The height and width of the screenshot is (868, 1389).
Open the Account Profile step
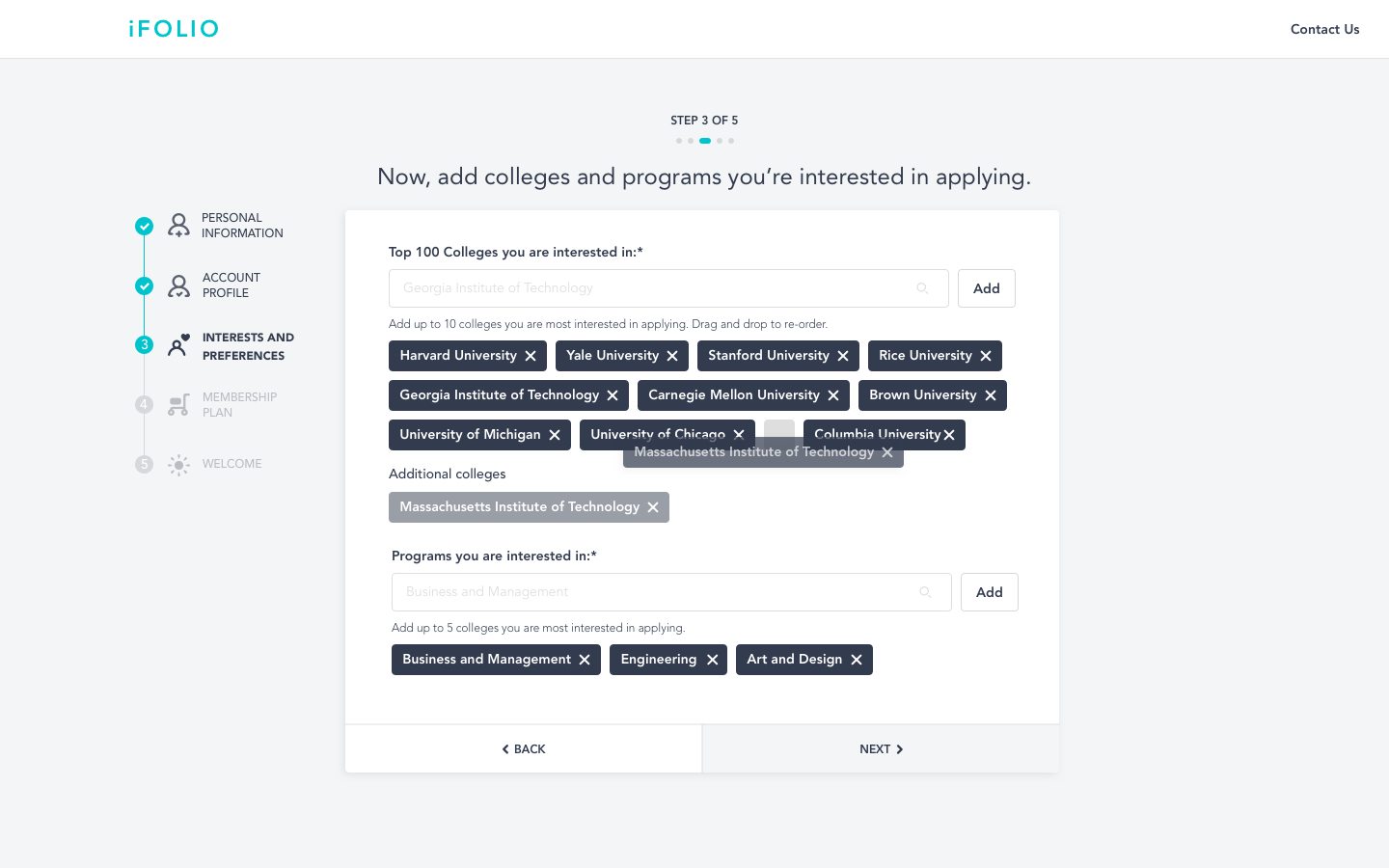[x=231, y=285]
